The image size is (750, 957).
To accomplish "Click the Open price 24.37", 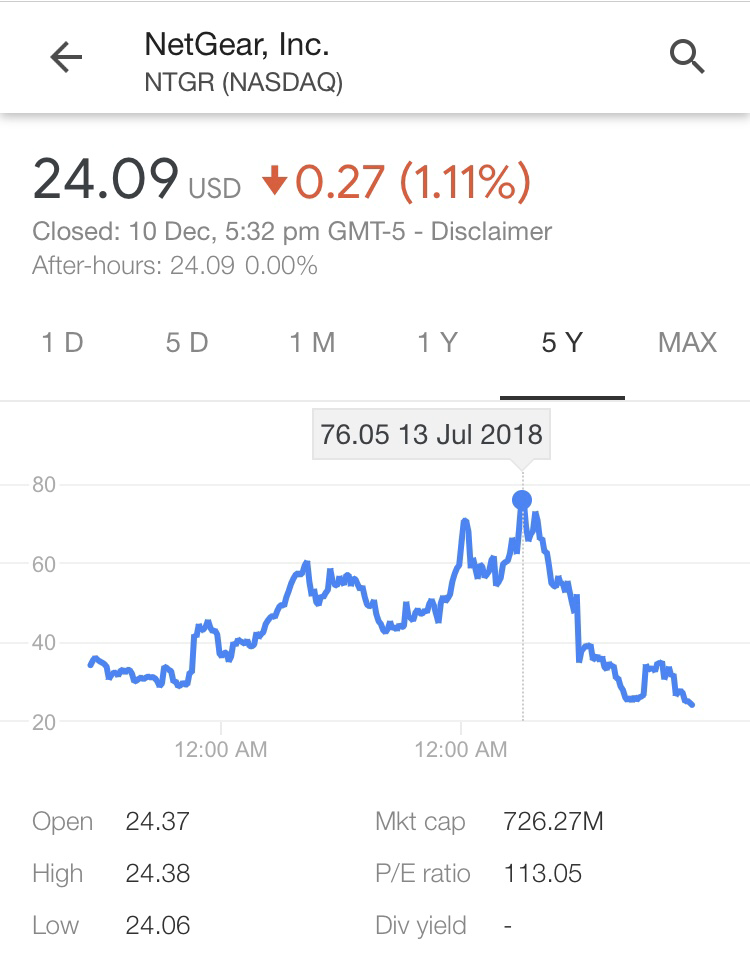I will point(157,822).
